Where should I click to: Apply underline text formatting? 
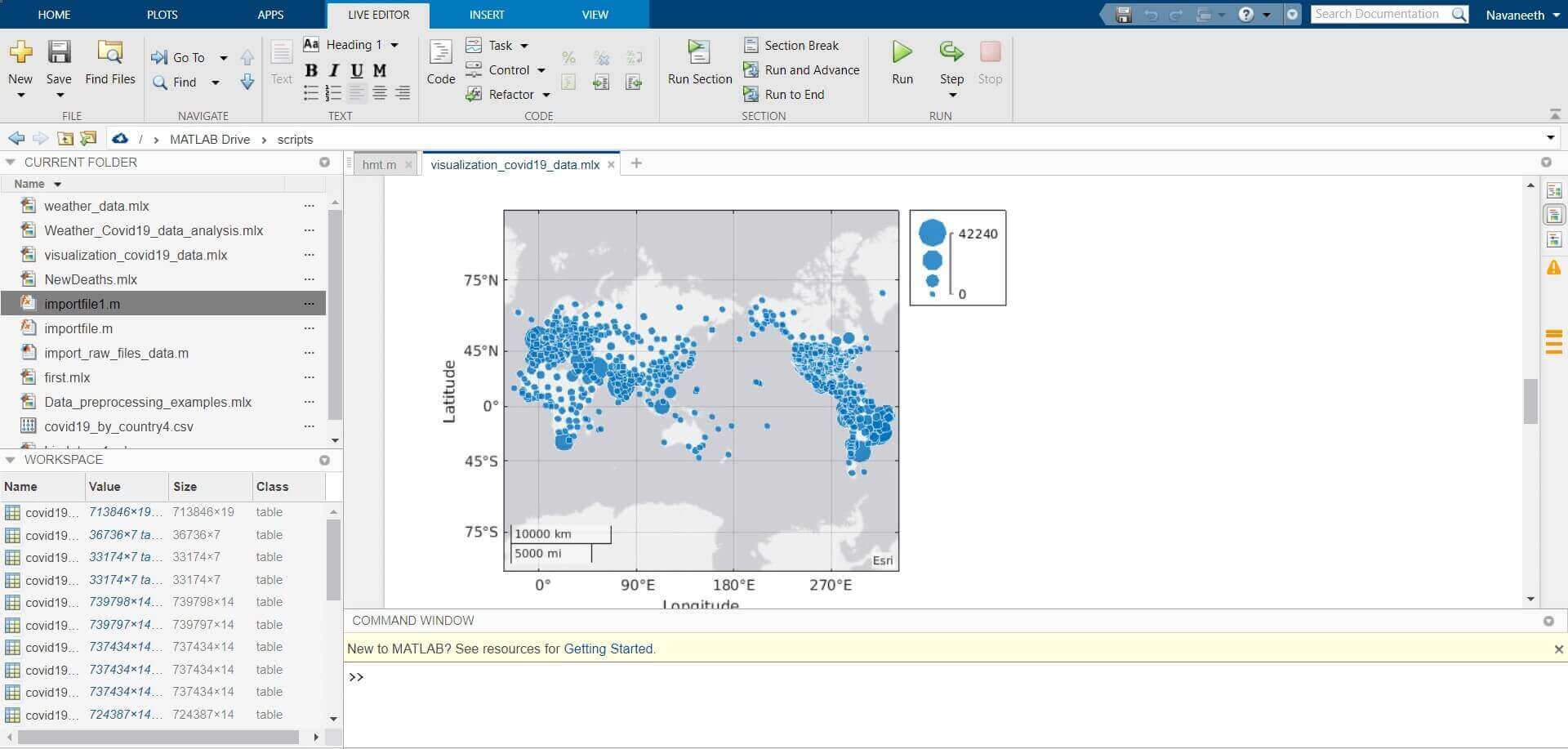357,71
